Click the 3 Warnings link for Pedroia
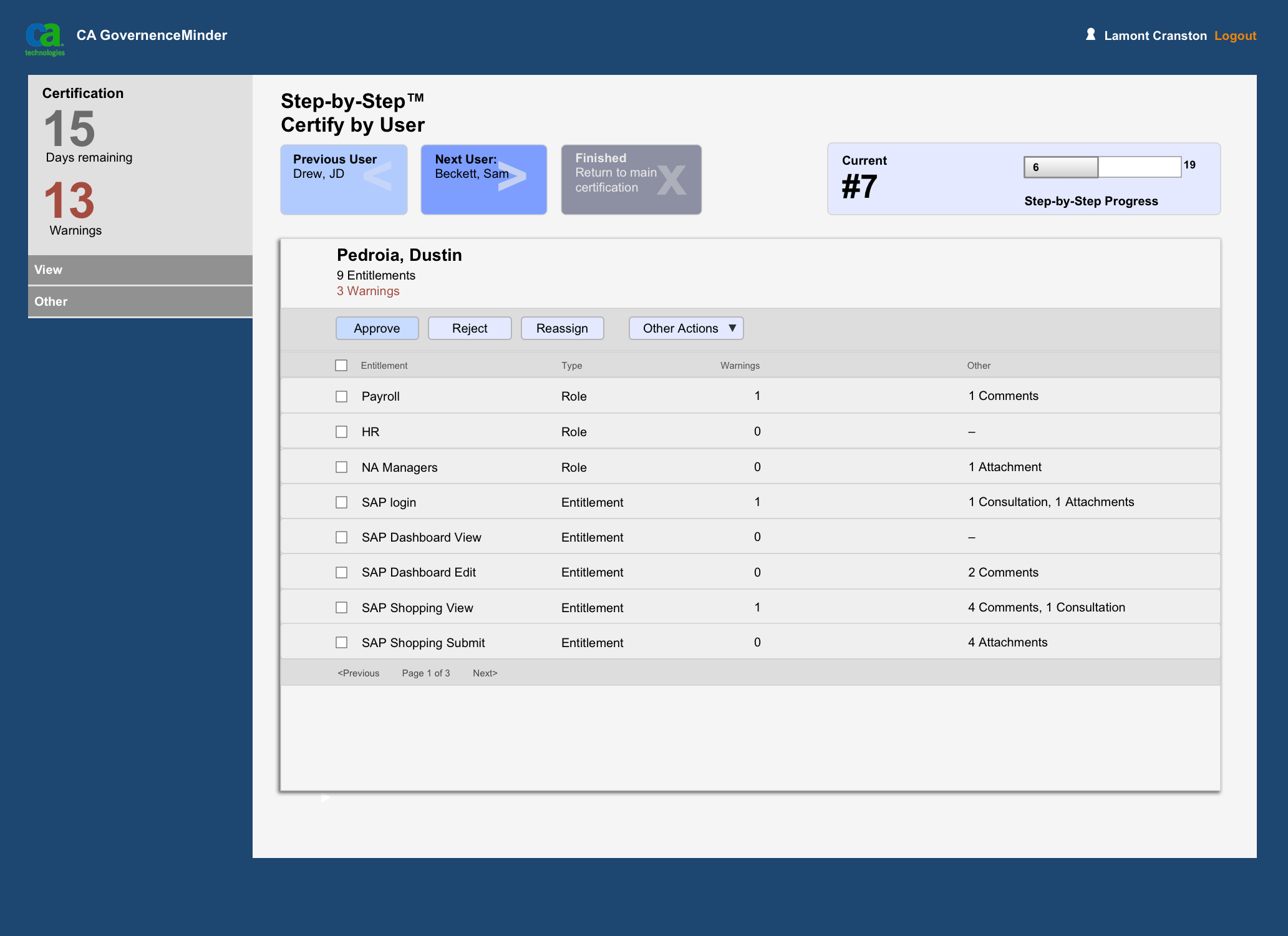Viewport: 1288px width, 936px height. point(368,290)
